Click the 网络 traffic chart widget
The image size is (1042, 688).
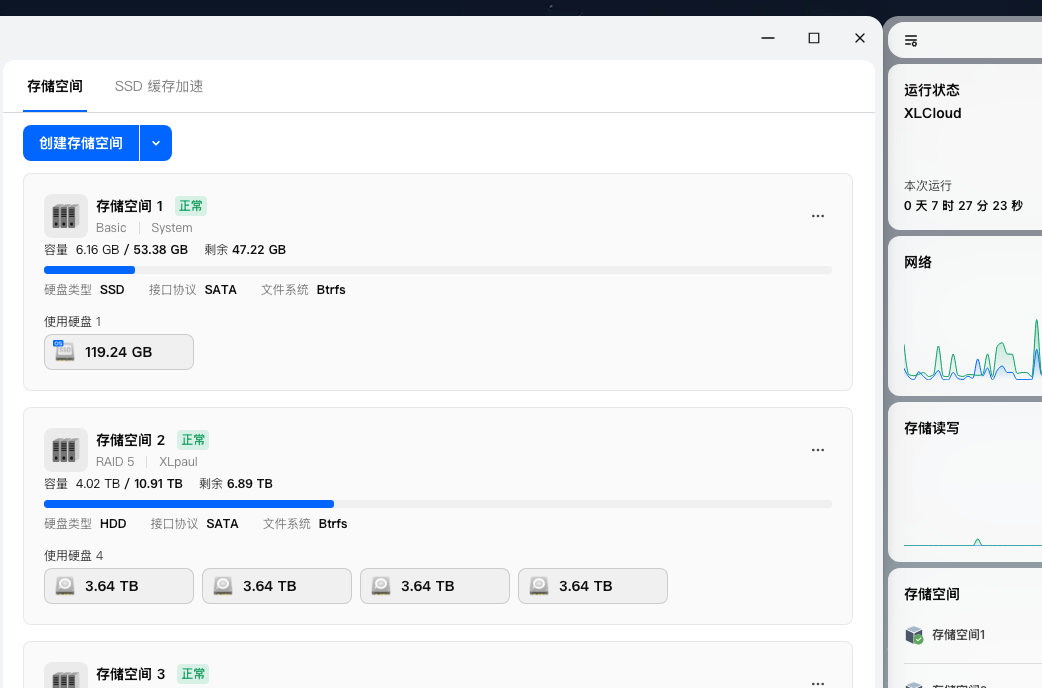tap(966, 316)
